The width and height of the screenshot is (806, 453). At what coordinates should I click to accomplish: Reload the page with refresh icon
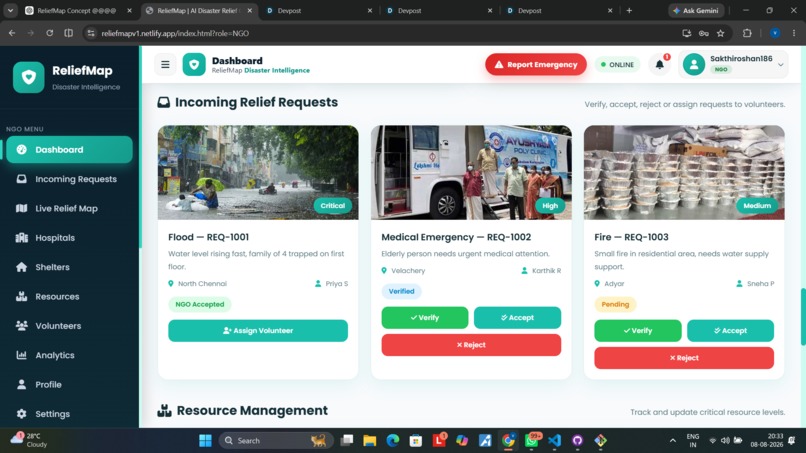pyautogui.click(x=49, y=33)
